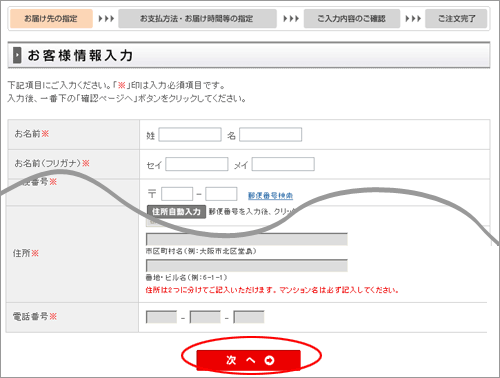Click the second postal code box
Viewport: 500px width, 378px height.
[x=221, y=194]
